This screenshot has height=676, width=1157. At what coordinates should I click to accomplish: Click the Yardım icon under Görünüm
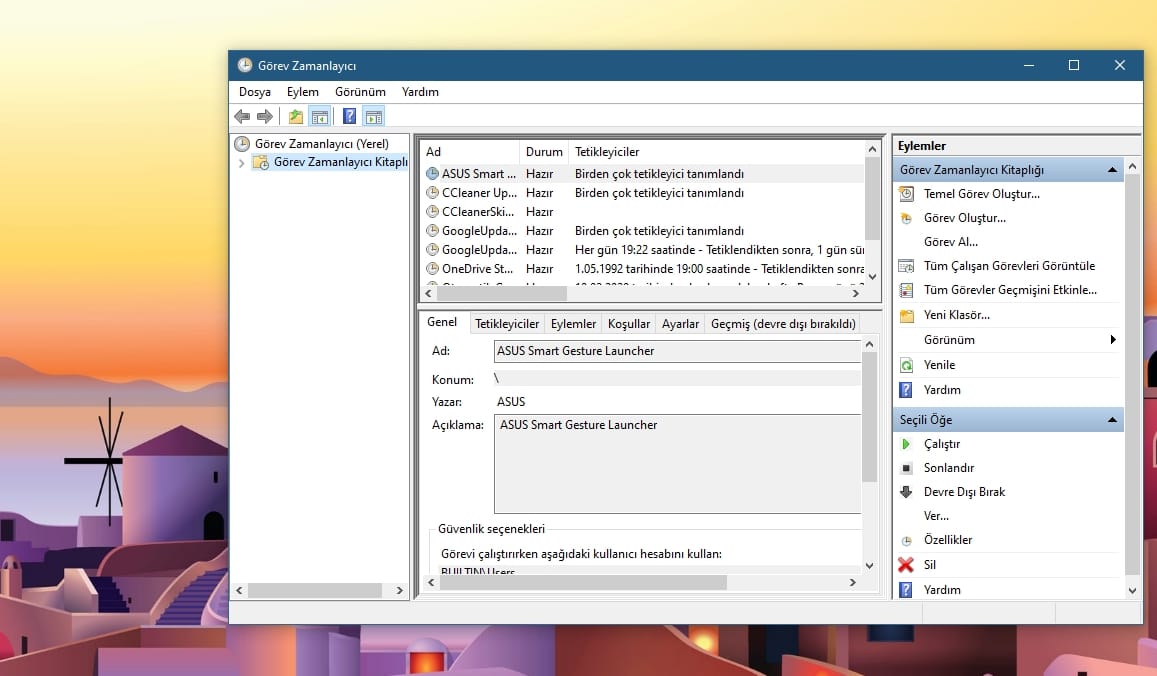[906, 390]
